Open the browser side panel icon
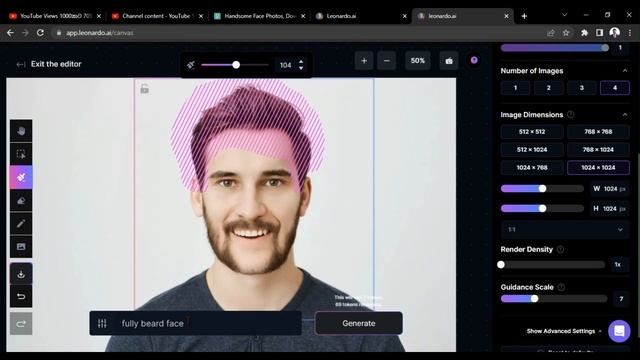This screenshot has width=640, height=360. point(599,33)
